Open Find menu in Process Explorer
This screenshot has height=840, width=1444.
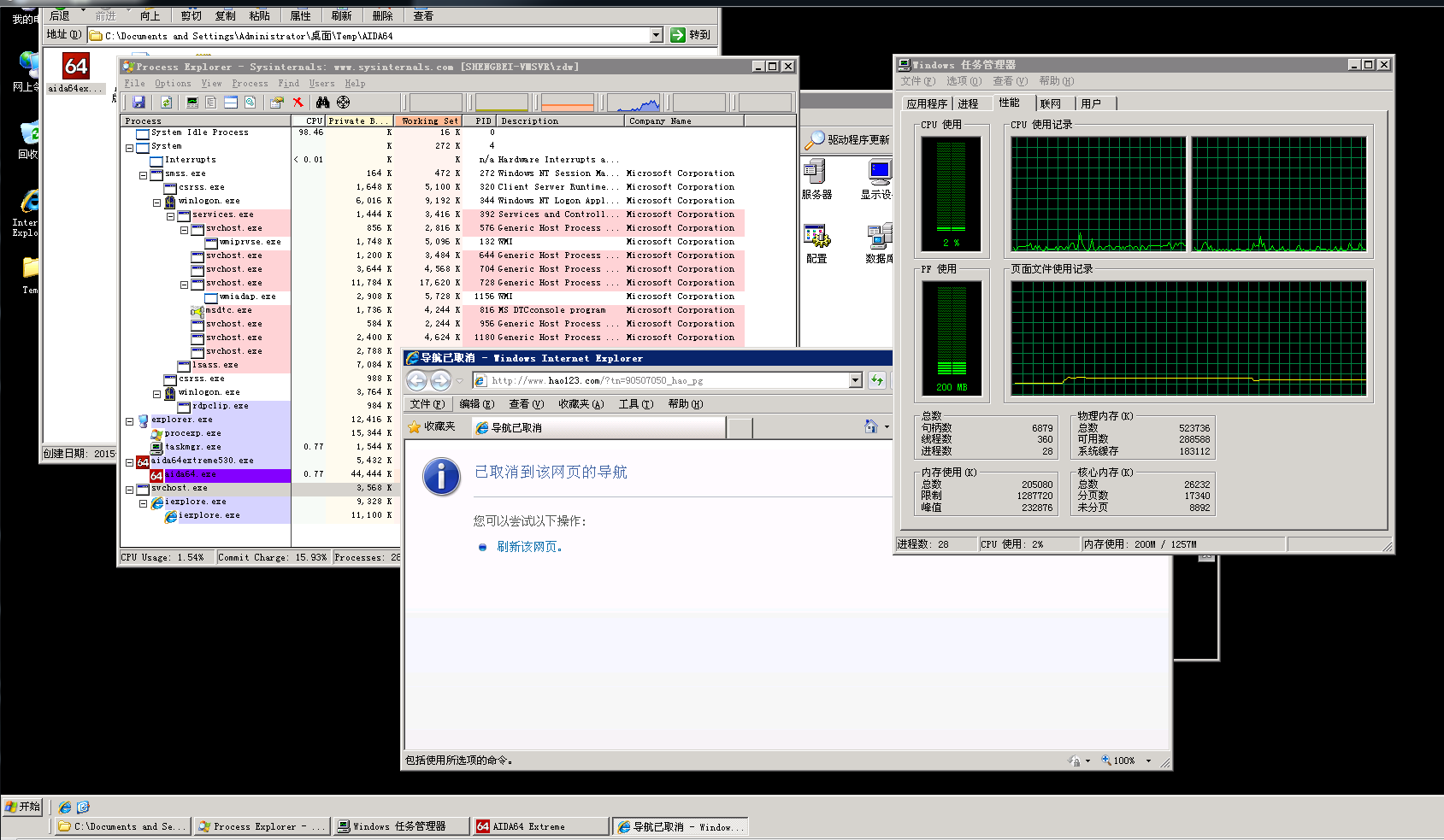click(x=289, y=83)
